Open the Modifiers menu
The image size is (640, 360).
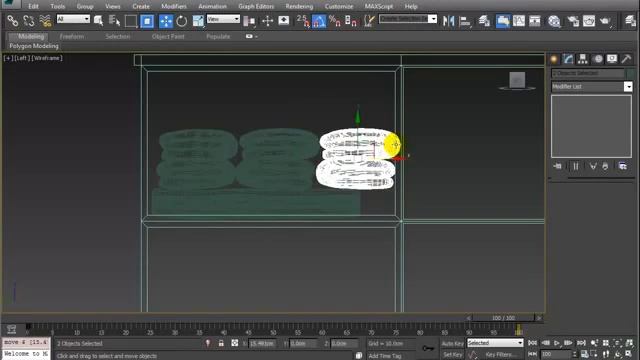tap(174, 7)
